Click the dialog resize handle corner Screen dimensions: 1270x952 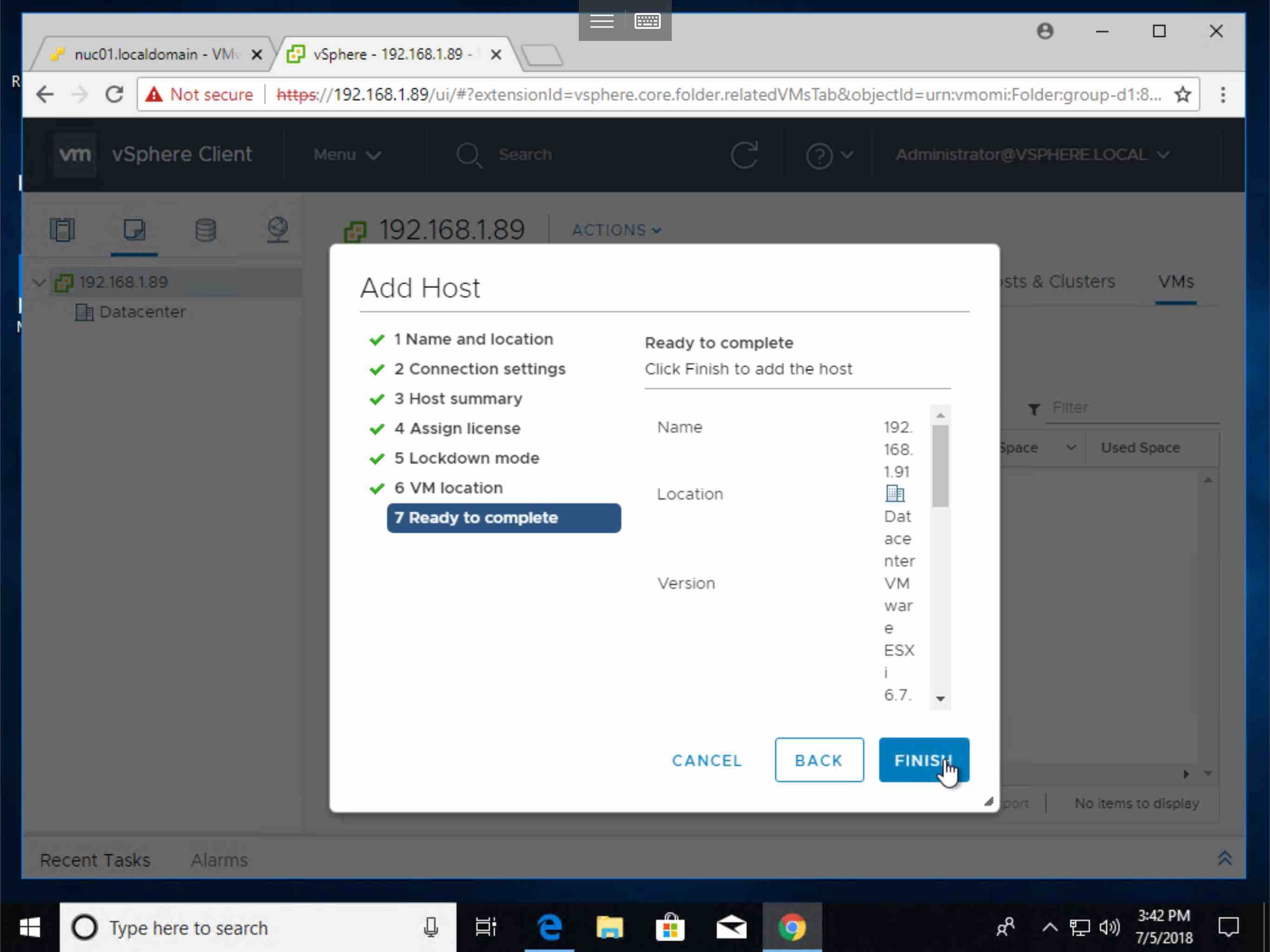pyautogui.click(x=988, y=801)
